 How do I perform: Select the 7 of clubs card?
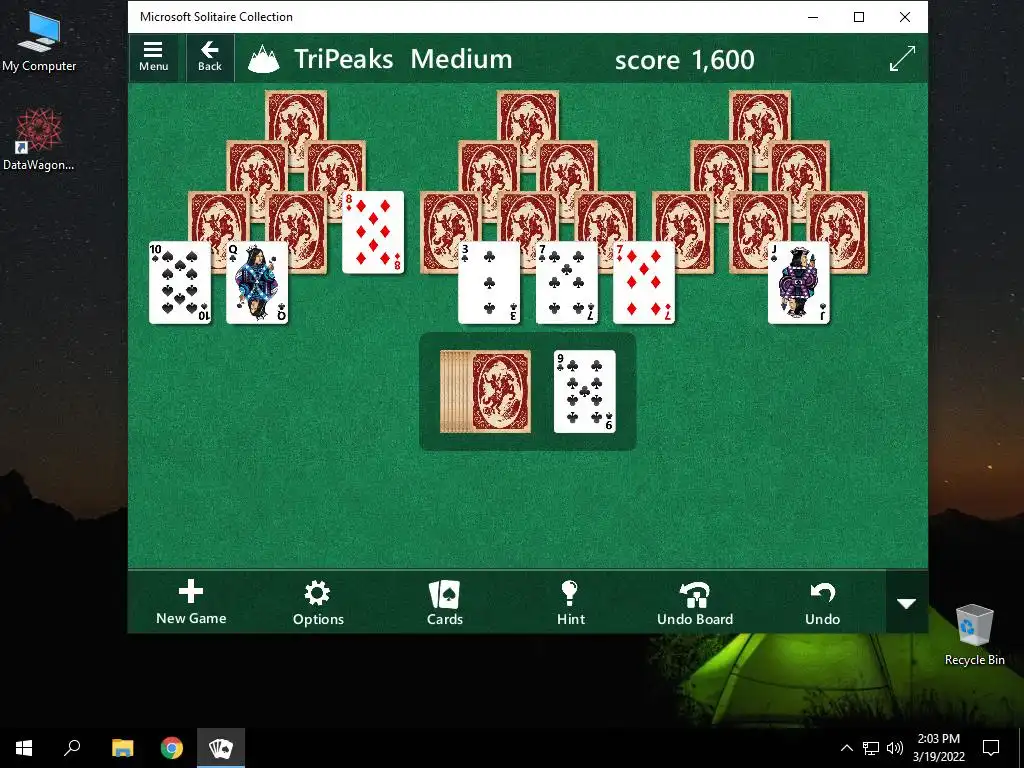(x=567, y=283)
